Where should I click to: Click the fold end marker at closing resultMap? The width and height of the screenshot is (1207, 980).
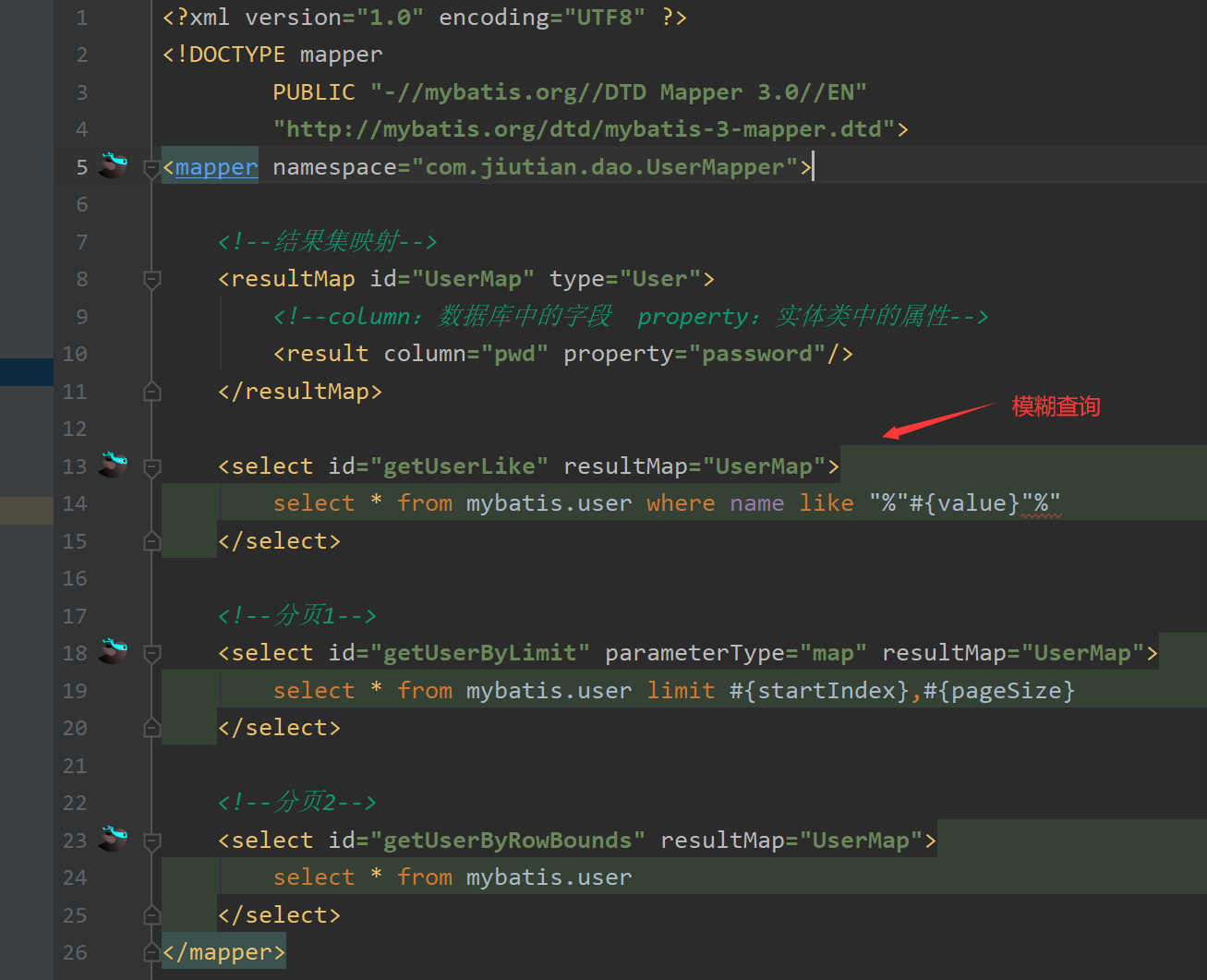coord(152,392)
